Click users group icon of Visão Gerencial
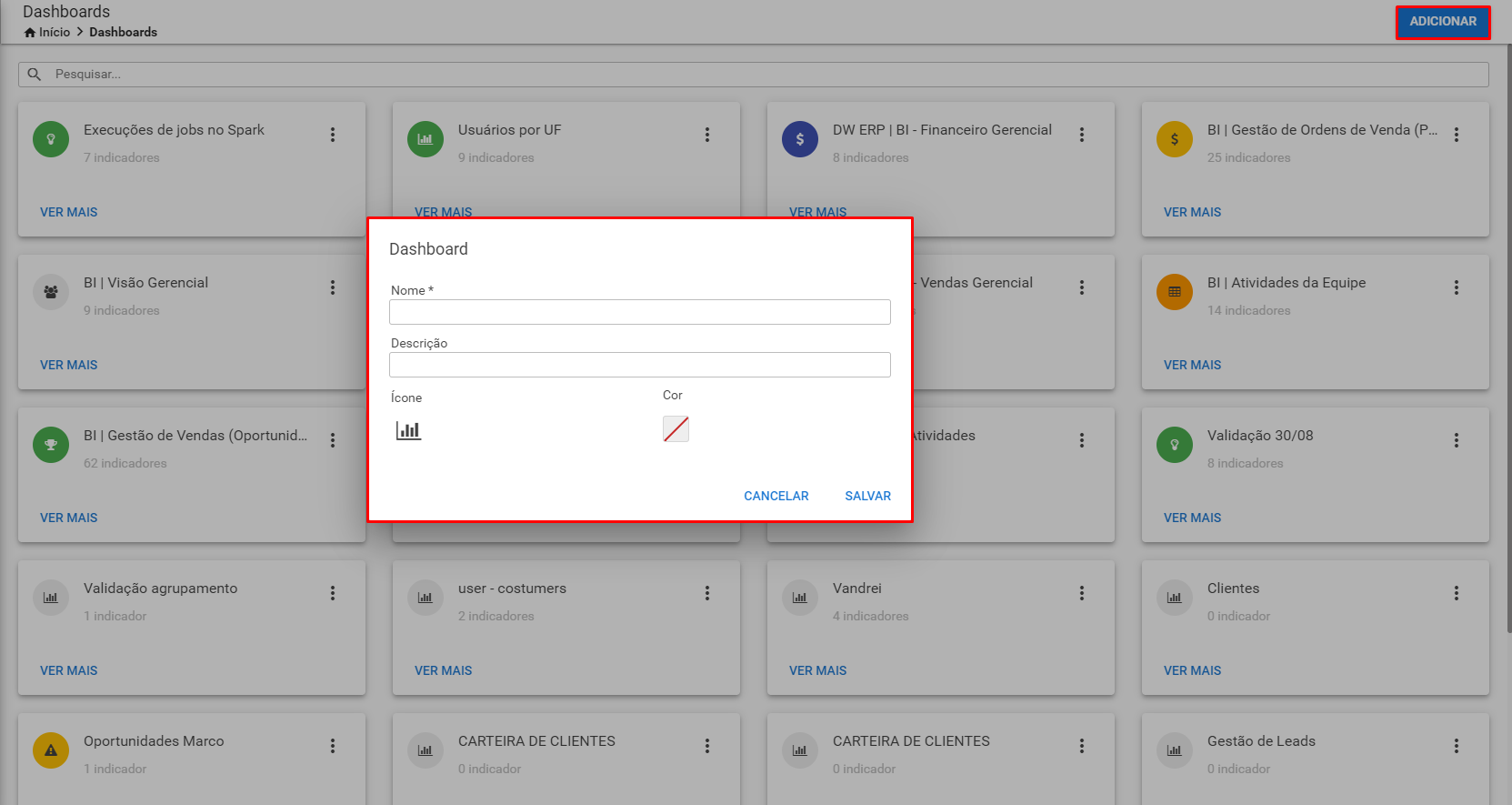 [51, 292]
